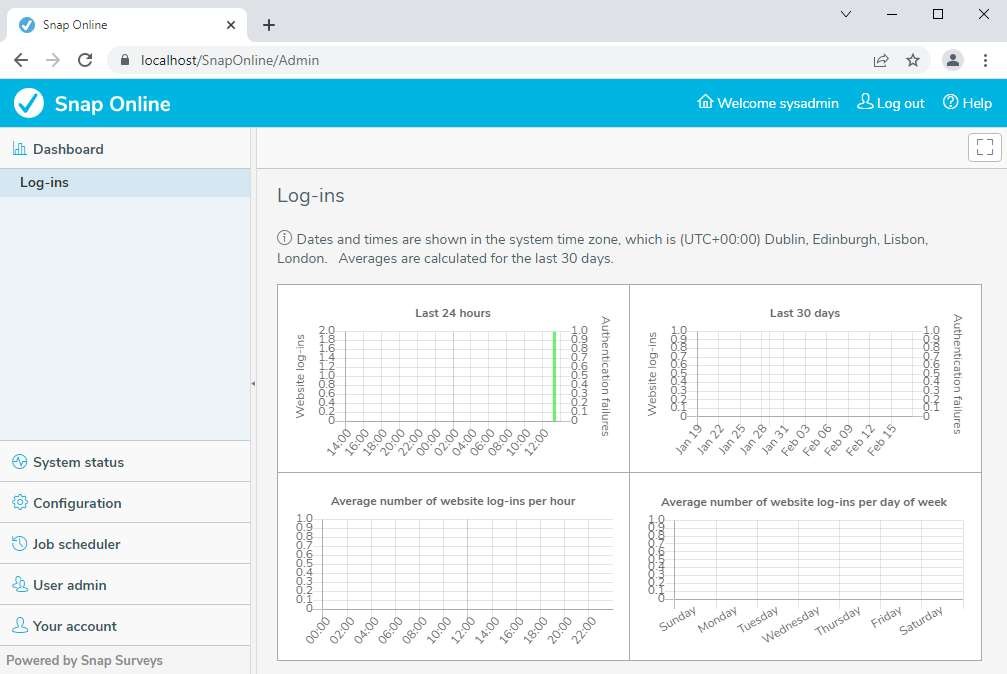The height and width of the screenshot is (674, 1007).
Task: Open the browser share page icon
Action: tap(880, 60)
